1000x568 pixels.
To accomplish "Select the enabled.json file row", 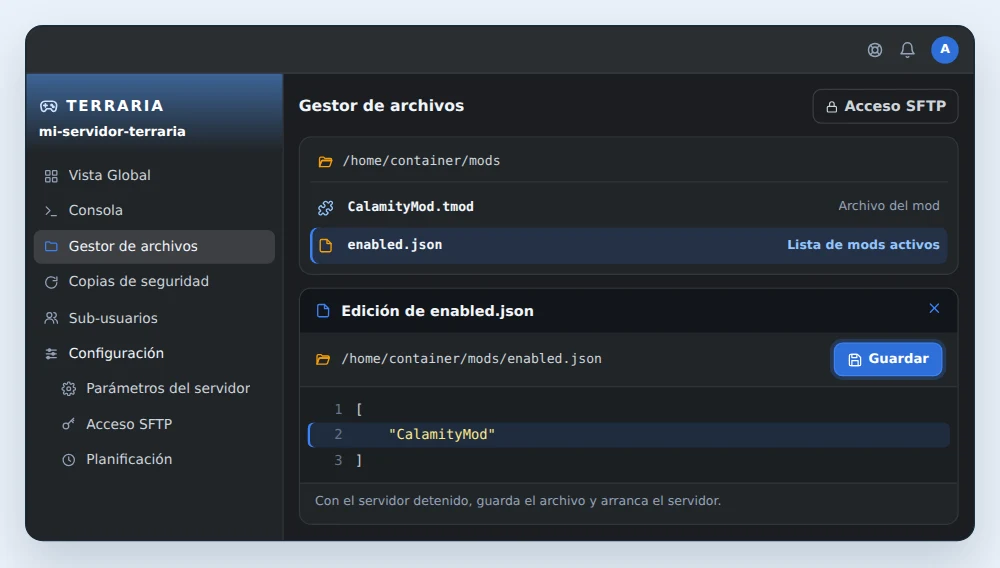I will pyautogui.click(x=629, y=245).
